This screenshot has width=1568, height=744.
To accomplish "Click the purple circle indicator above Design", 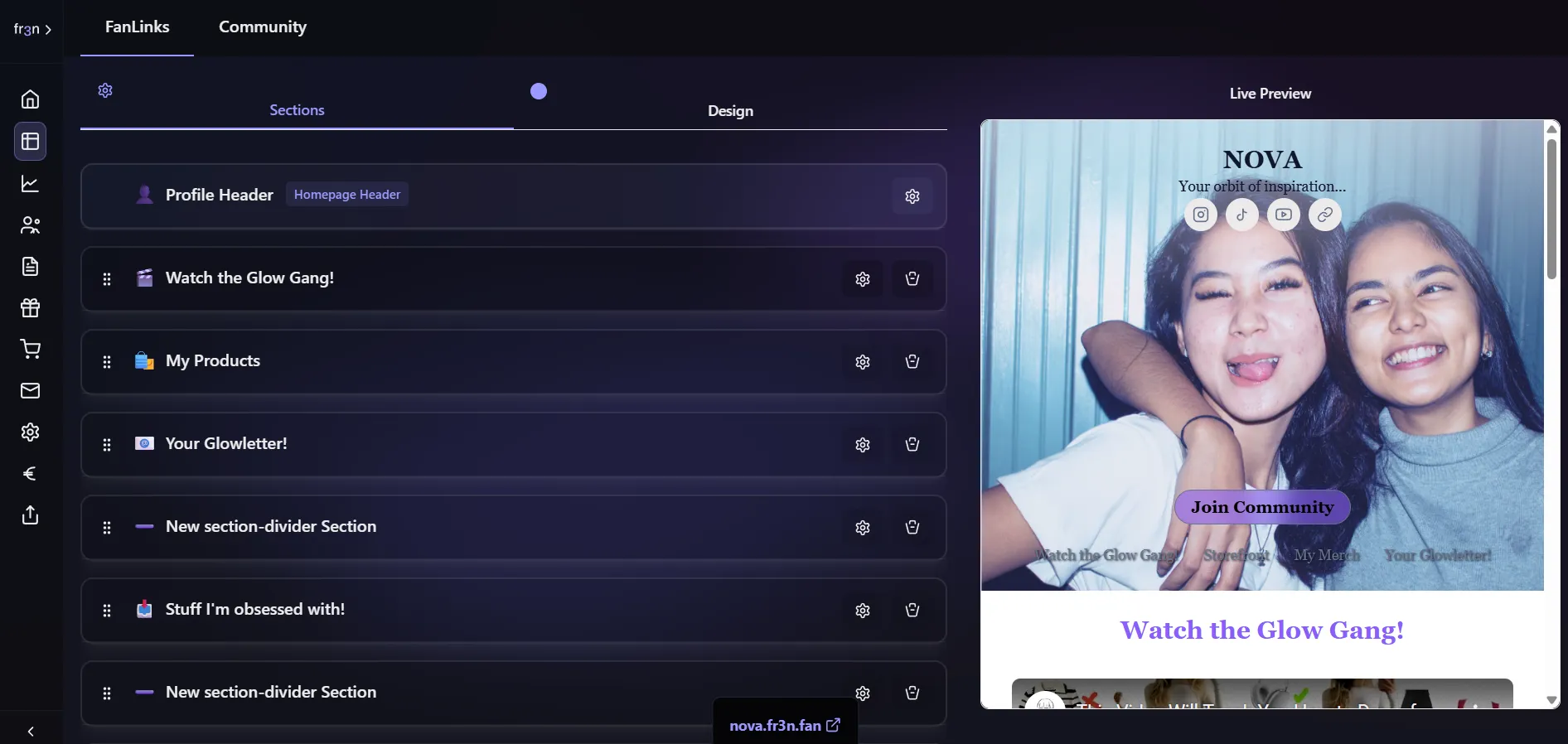I will coord(539,91).
